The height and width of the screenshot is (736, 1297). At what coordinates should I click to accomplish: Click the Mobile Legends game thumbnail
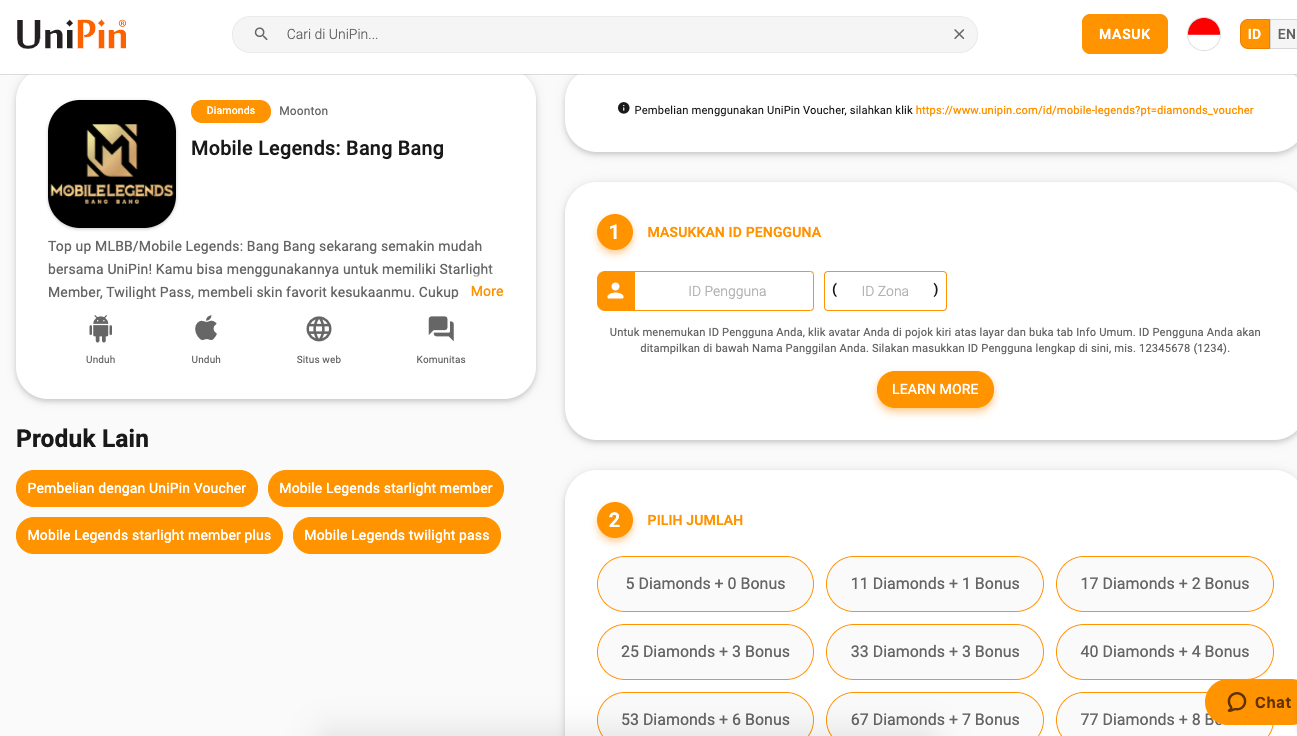112,164
